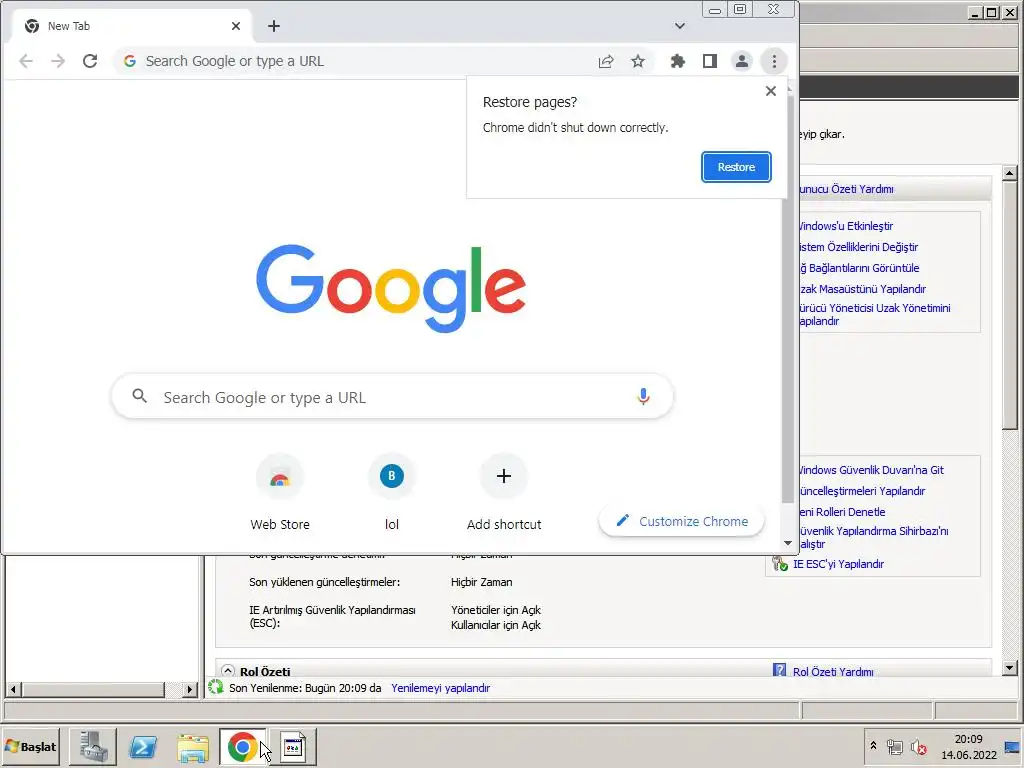Image resolution: width=1024 pixels, height=768 pixels.
Task: Show hidden tray icons arrow
Action: [x=873, y=746]
